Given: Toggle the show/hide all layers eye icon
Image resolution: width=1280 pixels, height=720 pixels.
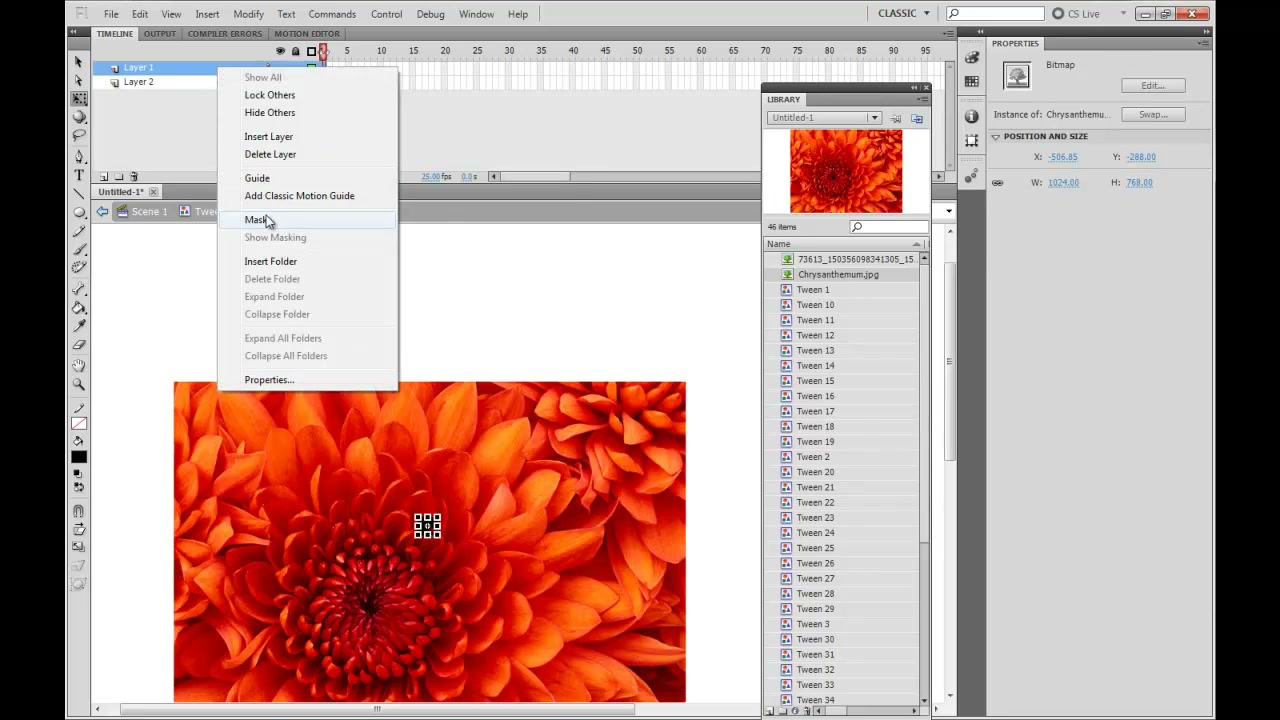Looking at the screenshot, I should tap(280, 51).
